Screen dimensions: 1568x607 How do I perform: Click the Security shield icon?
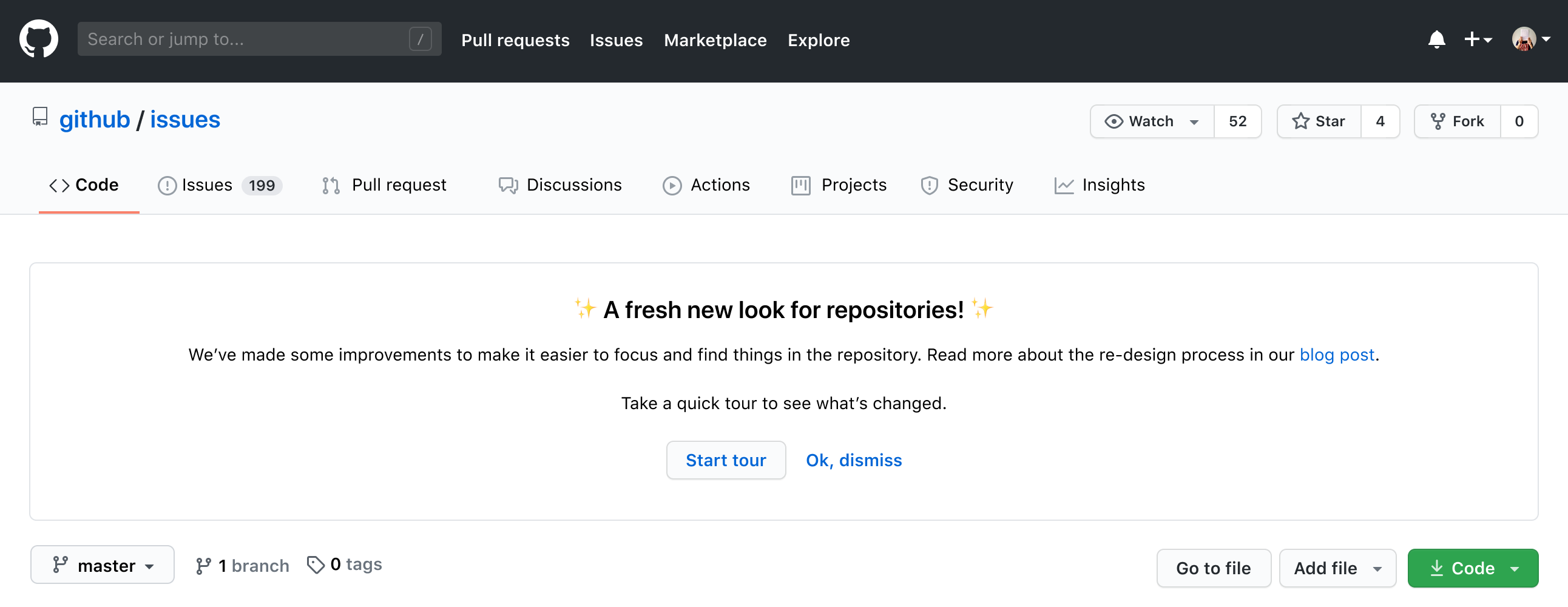tap(930, 186)
